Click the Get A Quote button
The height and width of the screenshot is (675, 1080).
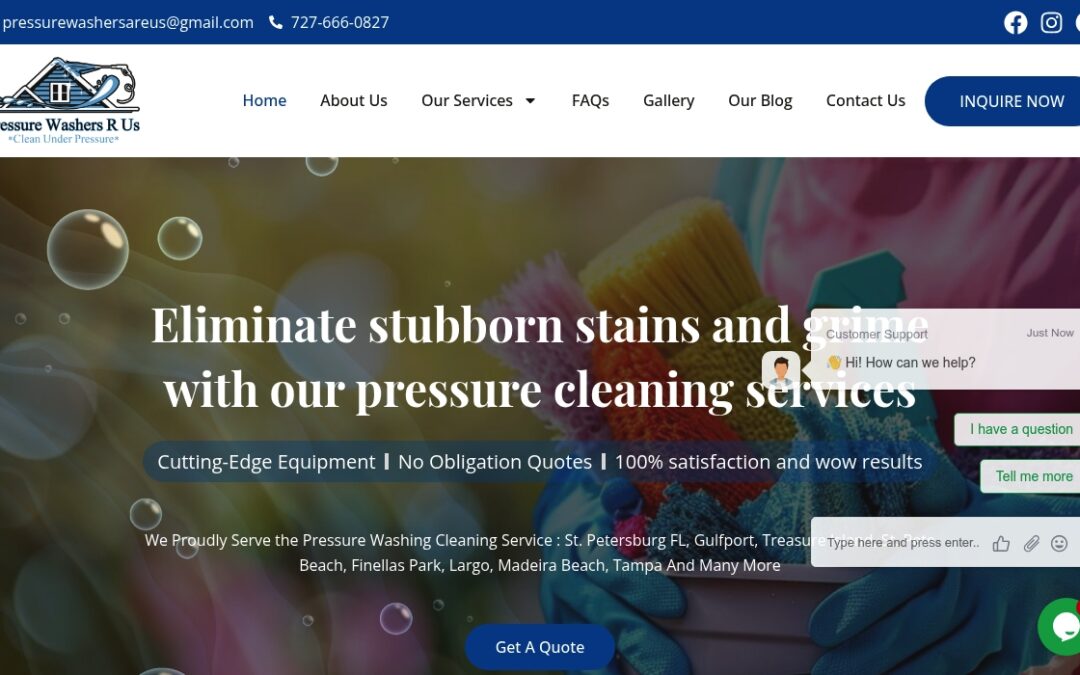coord(540,647)
